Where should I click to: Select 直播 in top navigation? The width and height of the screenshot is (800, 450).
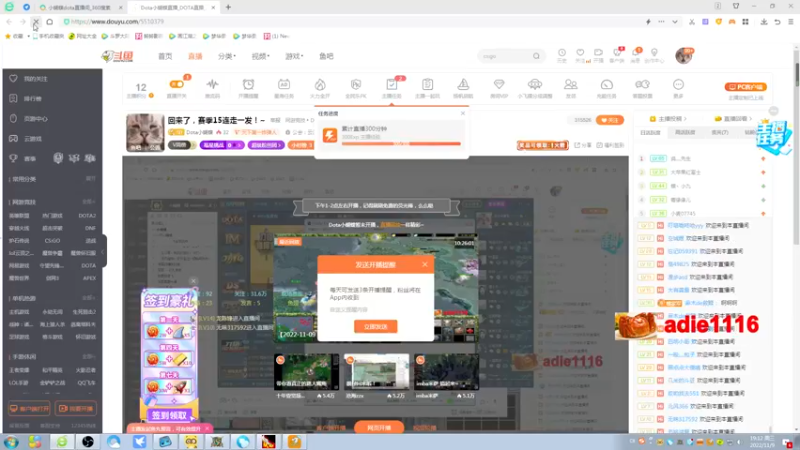(x=195, y=56)
